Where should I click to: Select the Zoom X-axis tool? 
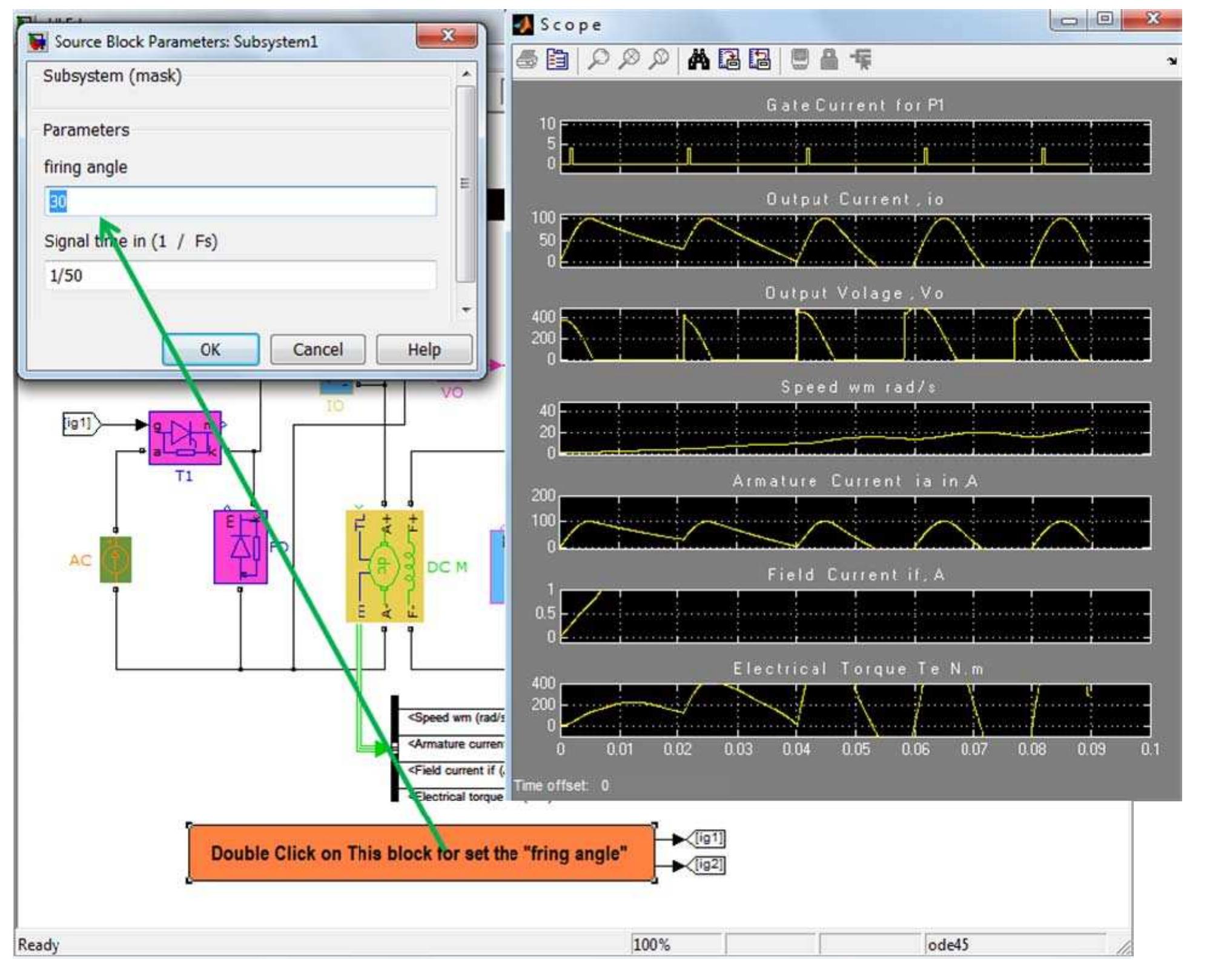629,60
